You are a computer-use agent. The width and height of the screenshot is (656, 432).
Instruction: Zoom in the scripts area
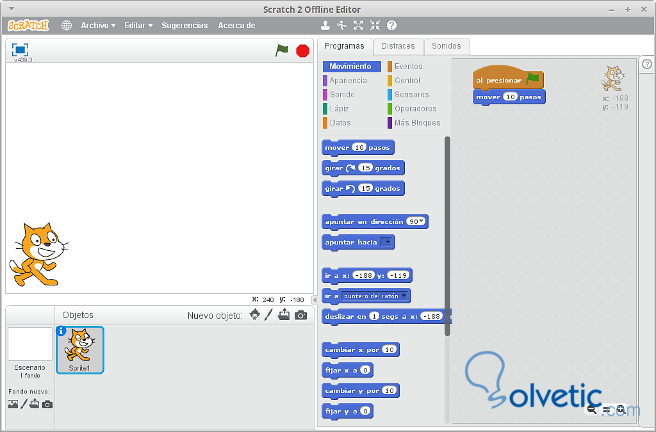pos(621,410)
